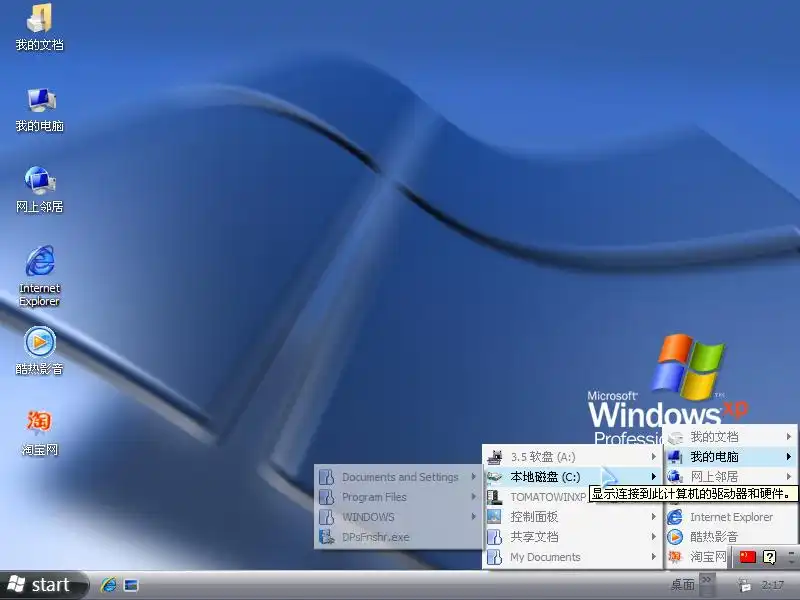Click 网上邻居 globe icon in toolbar menu

coord(675,477)
